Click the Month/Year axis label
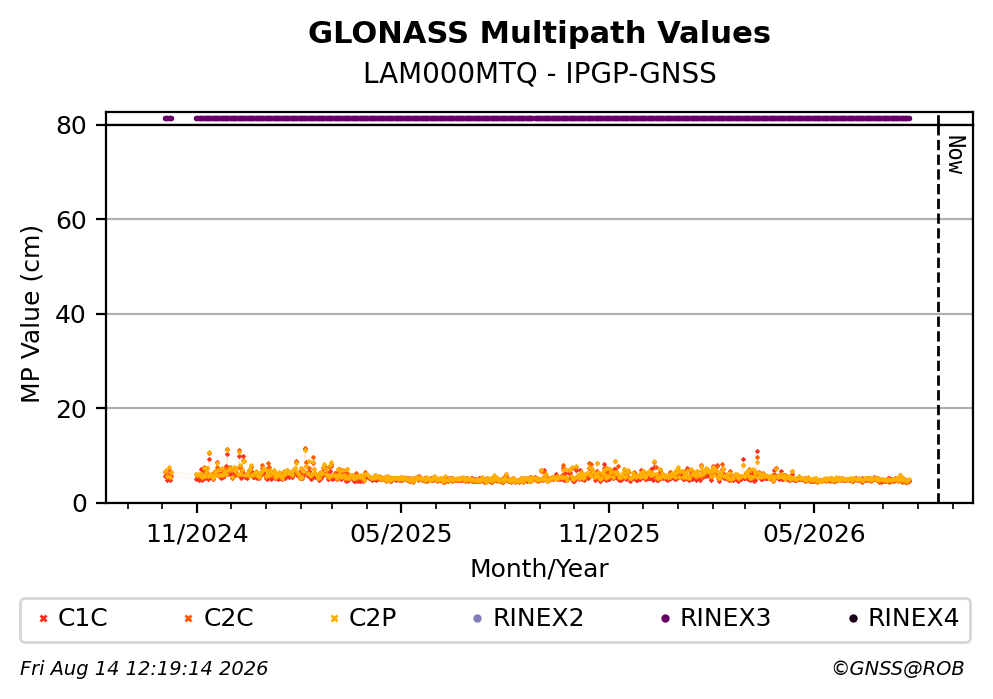Viewport: 993px width, 699px height. (x=539, y=569)
